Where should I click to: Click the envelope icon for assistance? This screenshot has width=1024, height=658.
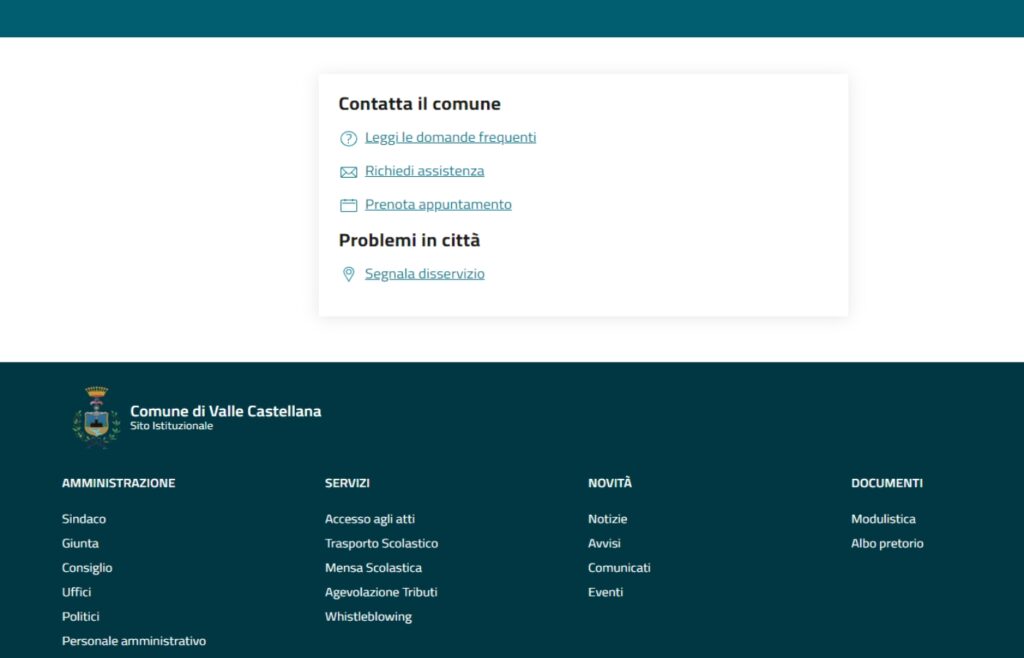348,172
